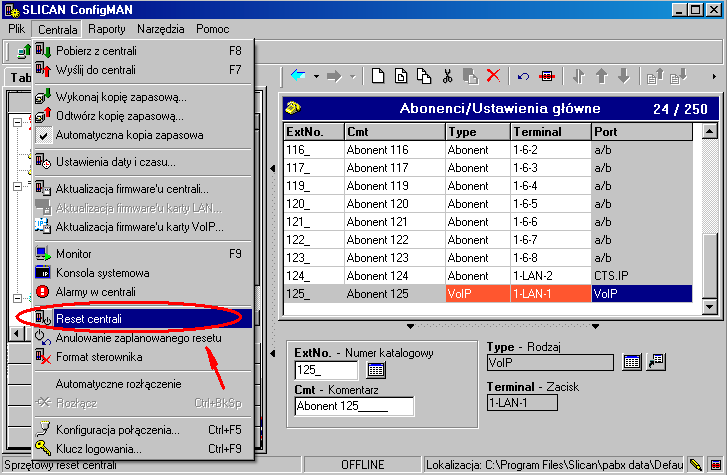The image size is (727, 475).
Task: Choose Wyślij do centrali menu entry
Action: coord(143,70)
